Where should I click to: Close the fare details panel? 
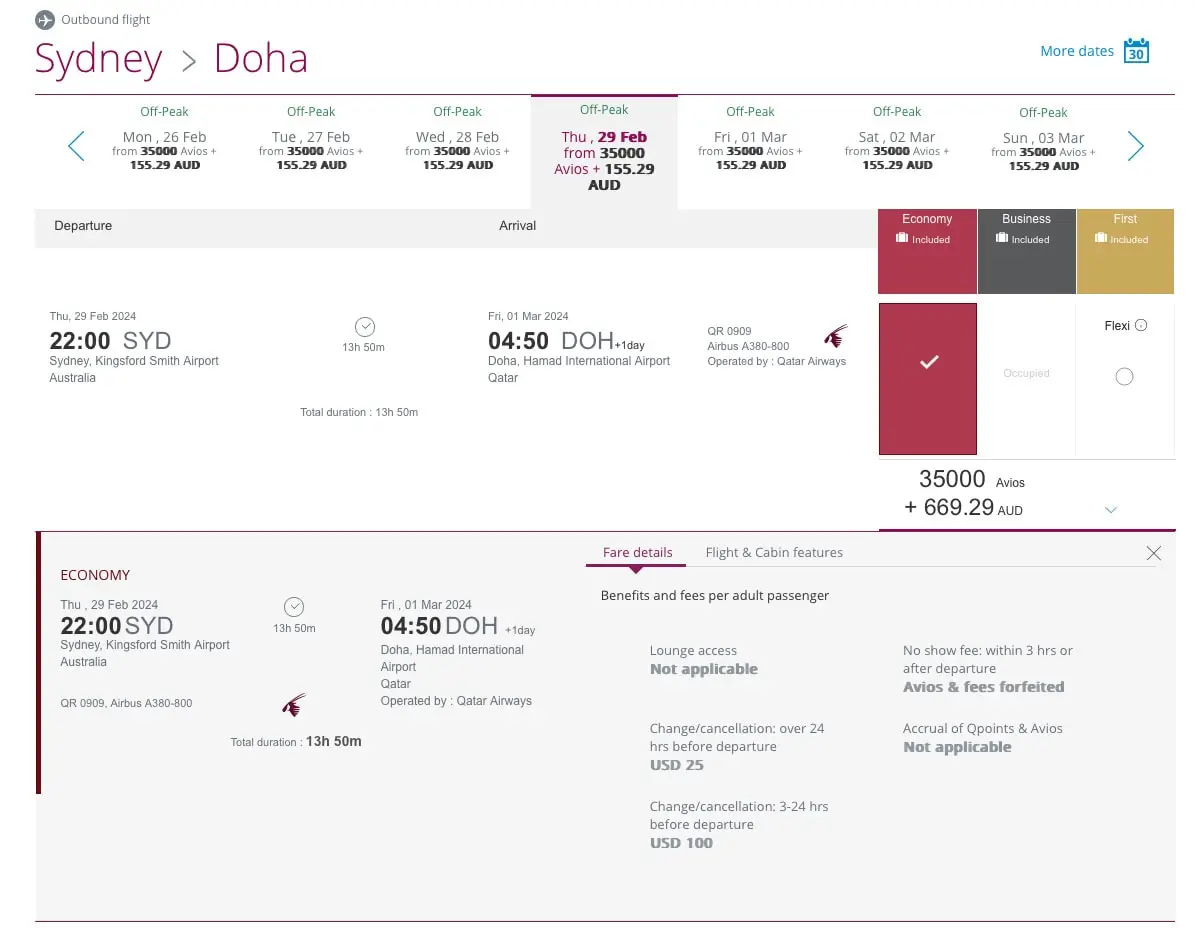click(x=1153, y=552)
